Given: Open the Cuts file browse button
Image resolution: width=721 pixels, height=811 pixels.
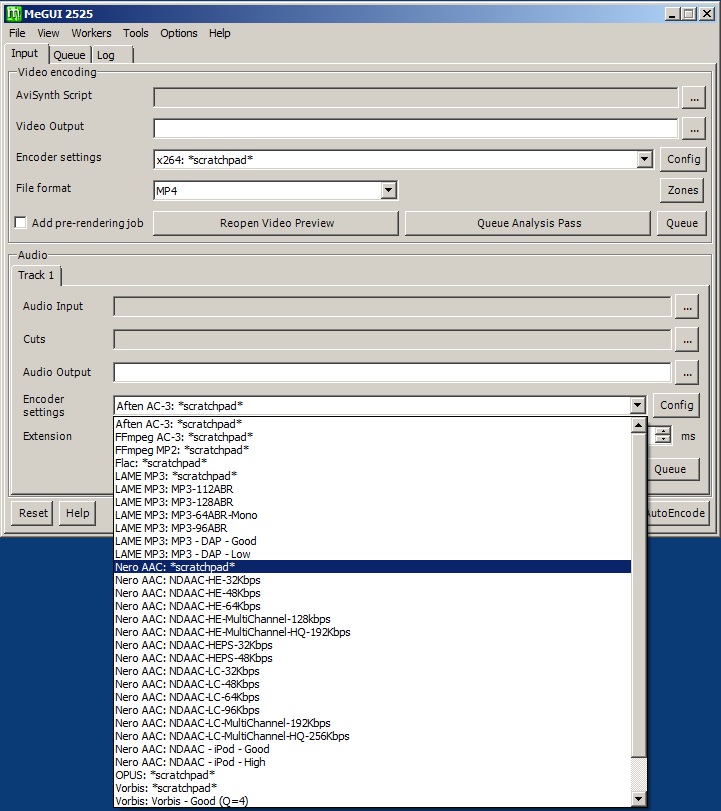Looking at the screenshot, I should click(687, 340).
